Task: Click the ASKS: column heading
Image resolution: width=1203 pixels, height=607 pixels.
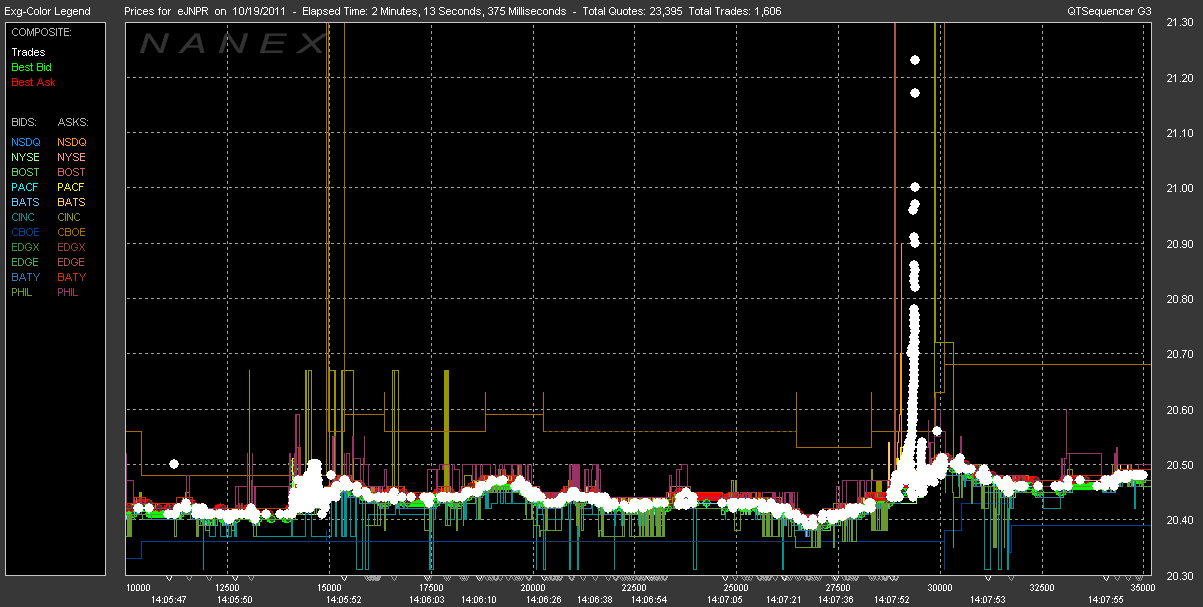Action: coord(73,122)
